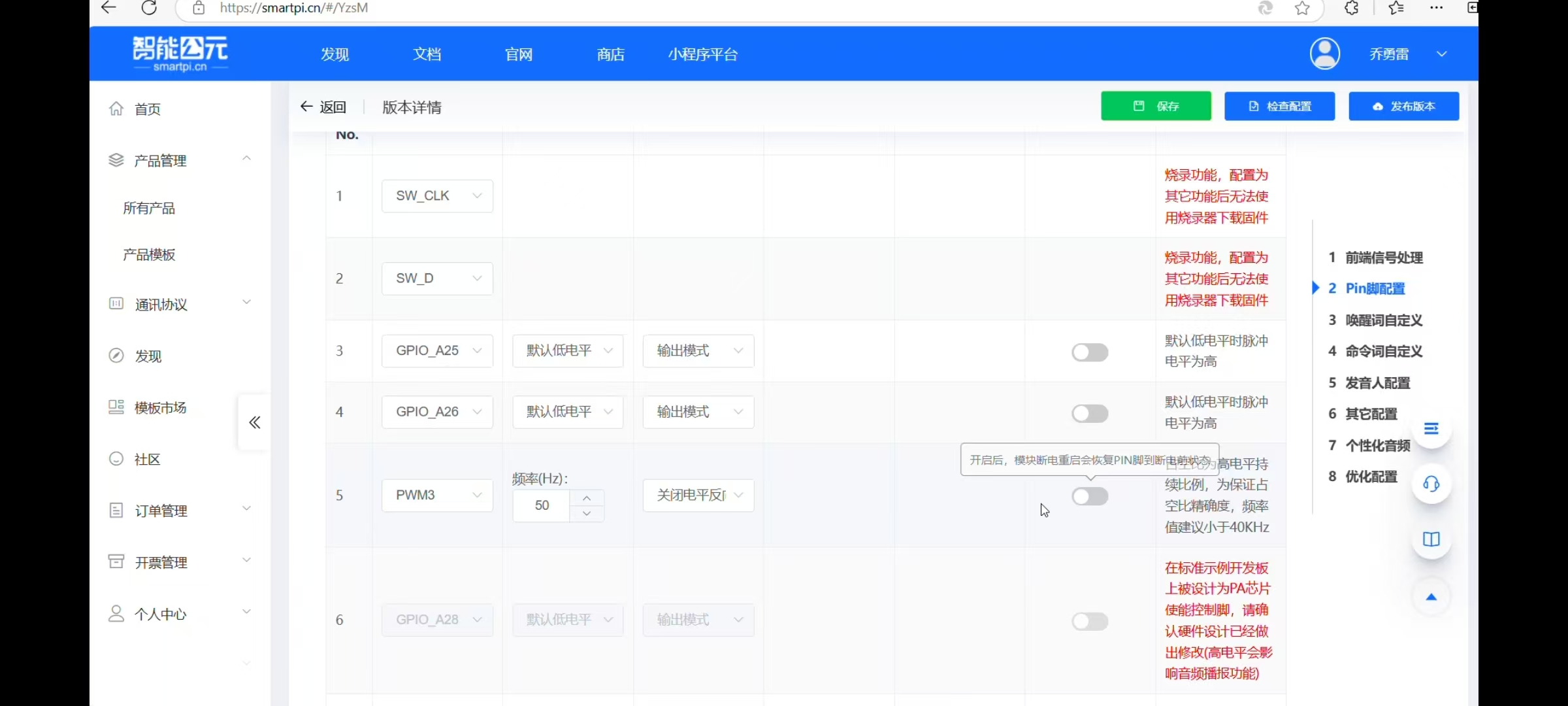Viewport: 1568px width, 706px height.
Task: Click the back-to-top arrow floating button
Action: [x=1431, y=596]
